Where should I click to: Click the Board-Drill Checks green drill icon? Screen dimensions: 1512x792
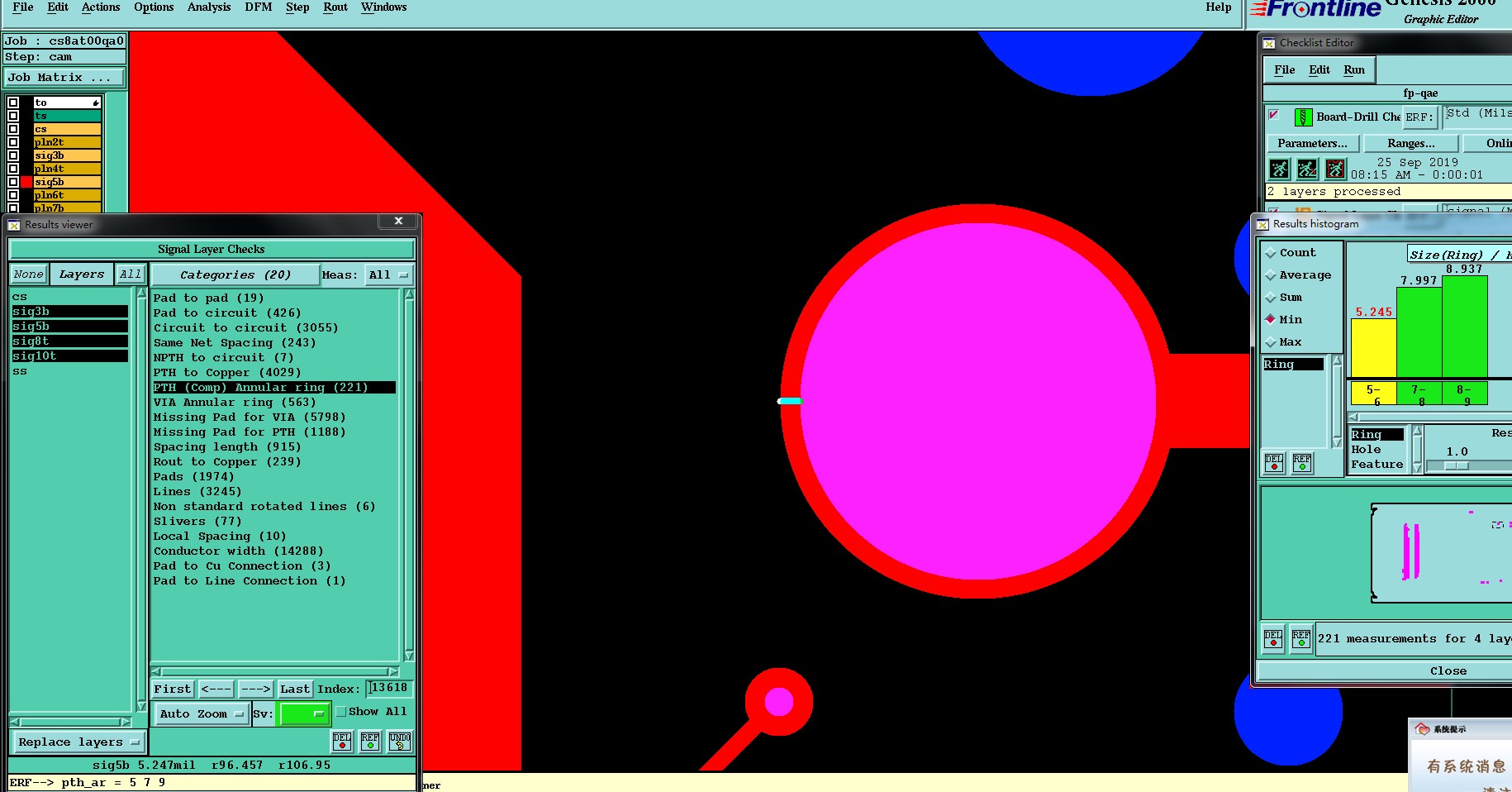(x=1303, y=117)
